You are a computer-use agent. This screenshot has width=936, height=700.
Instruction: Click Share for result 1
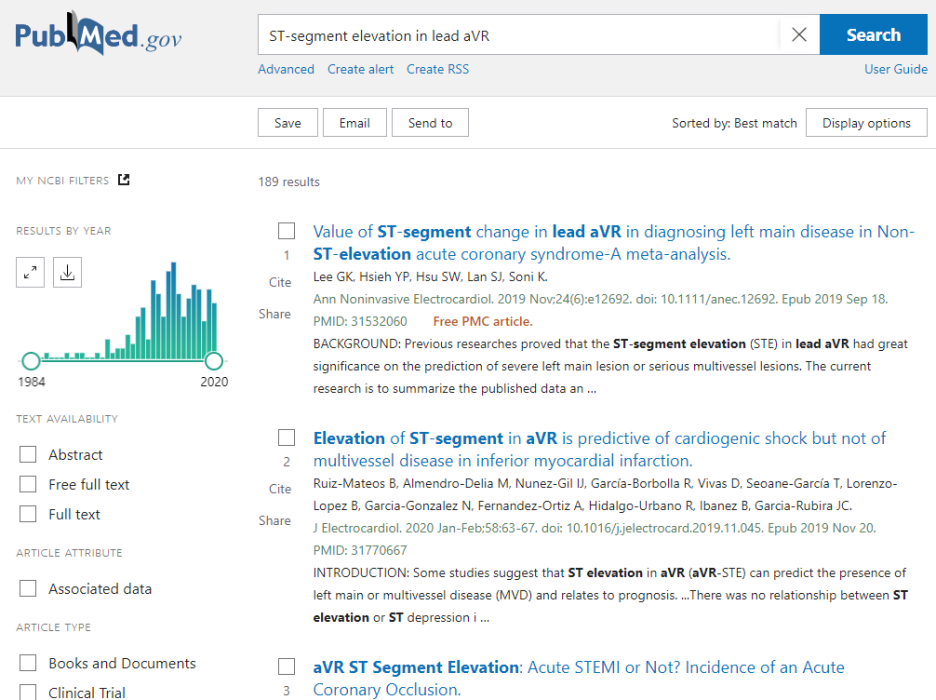coord(275,314)
